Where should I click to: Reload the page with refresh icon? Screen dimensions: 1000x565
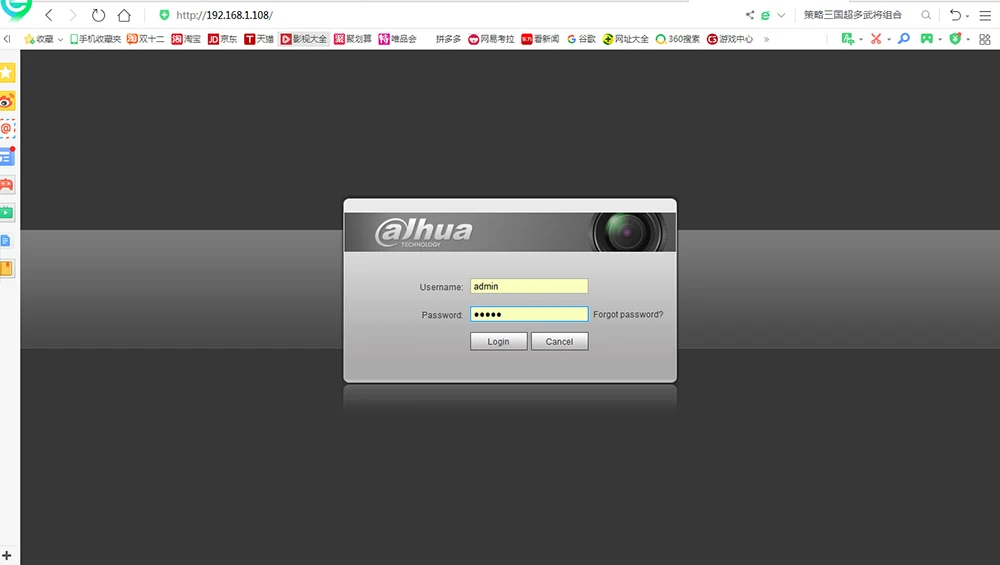(x=98, y=15)
